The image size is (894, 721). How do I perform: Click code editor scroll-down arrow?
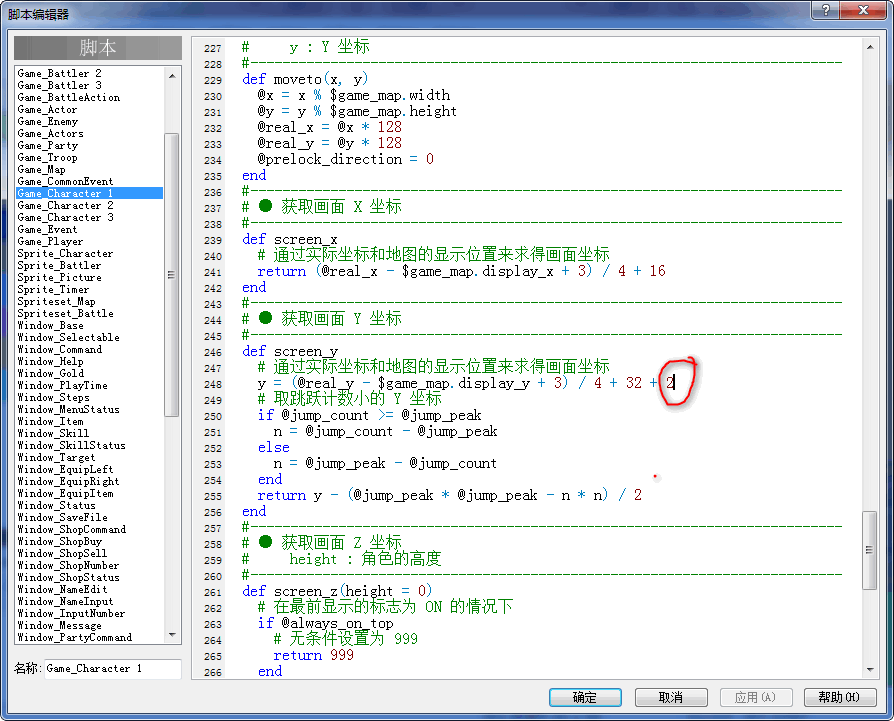(x=869, y=670)
